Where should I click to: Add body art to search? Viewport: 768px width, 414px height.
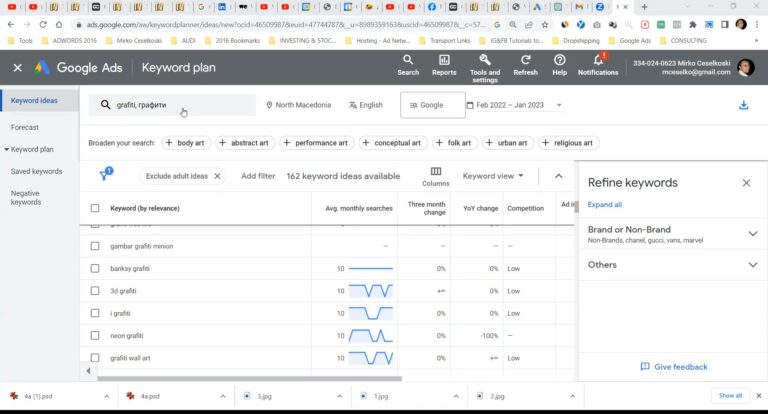[x=186, y=143]
